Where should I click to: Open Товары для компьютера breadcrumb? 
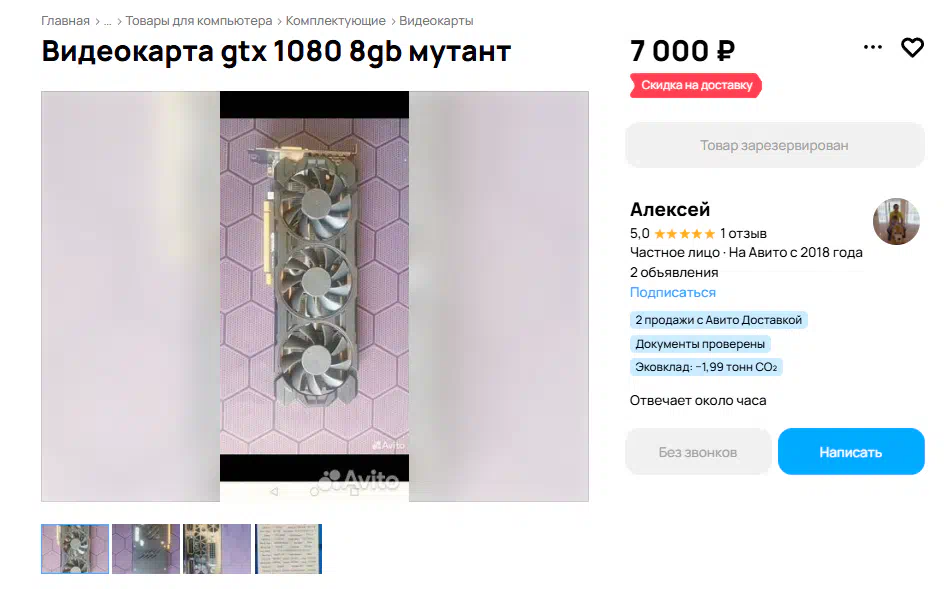pyautogui.click(x=199, y=21)
